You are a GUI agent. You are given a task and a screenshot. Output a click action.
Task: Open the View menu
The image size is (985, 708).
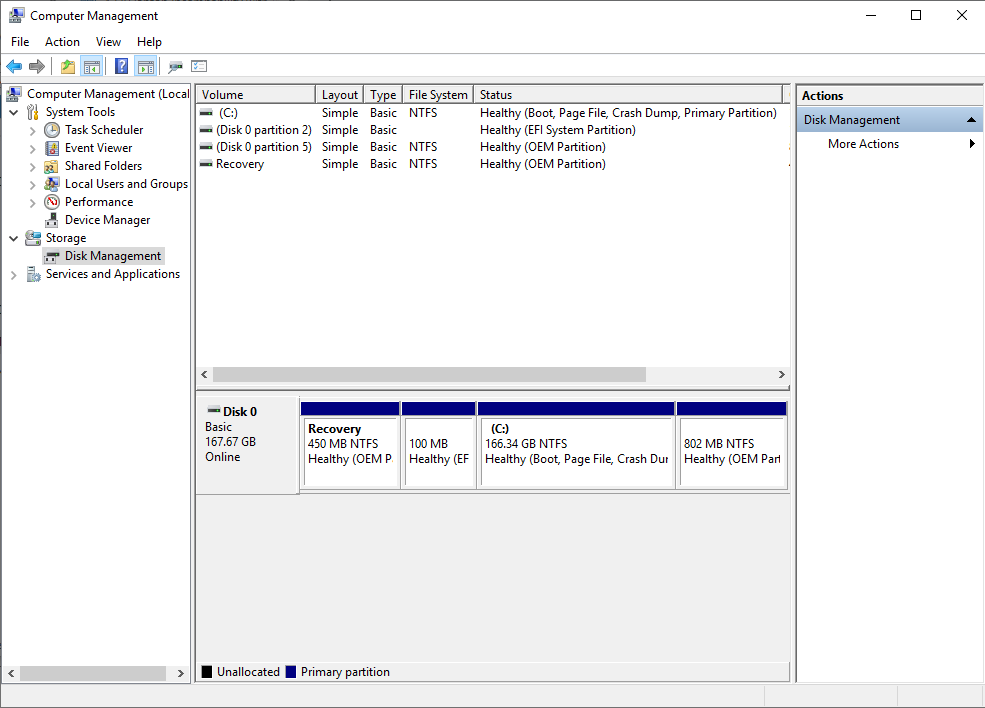click(x=108, y=42)
